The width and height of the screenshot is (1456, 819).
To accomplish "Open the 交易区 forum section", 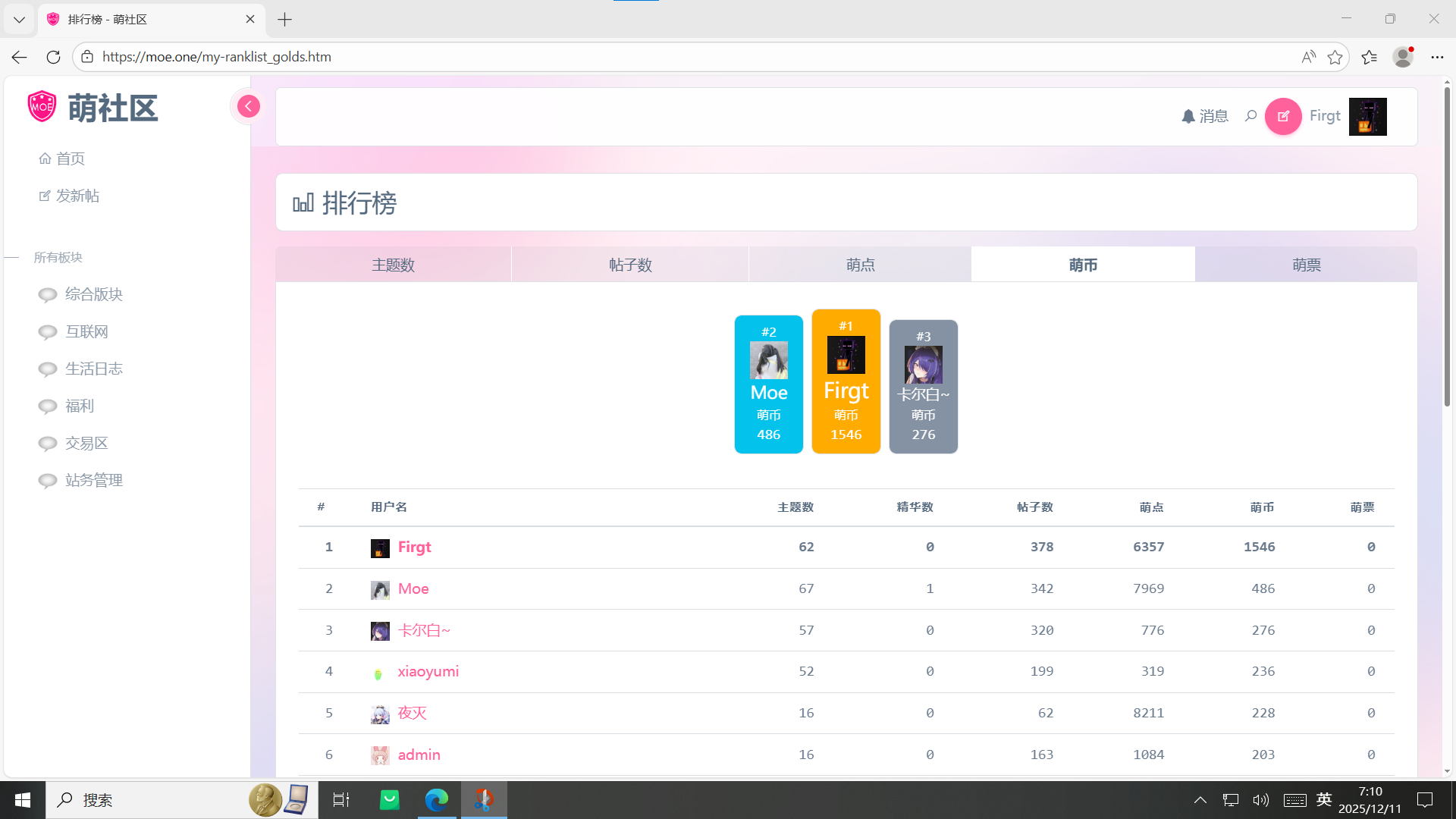I will (86, 443).
